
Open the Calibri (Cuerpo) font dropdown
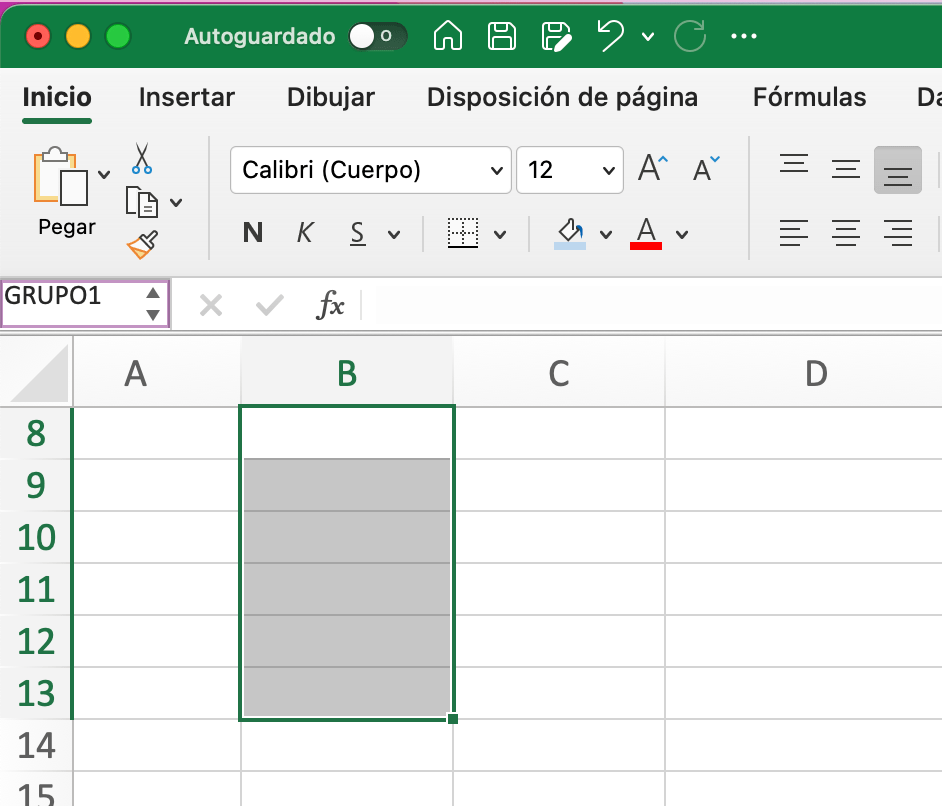click(x=370, y=170)
